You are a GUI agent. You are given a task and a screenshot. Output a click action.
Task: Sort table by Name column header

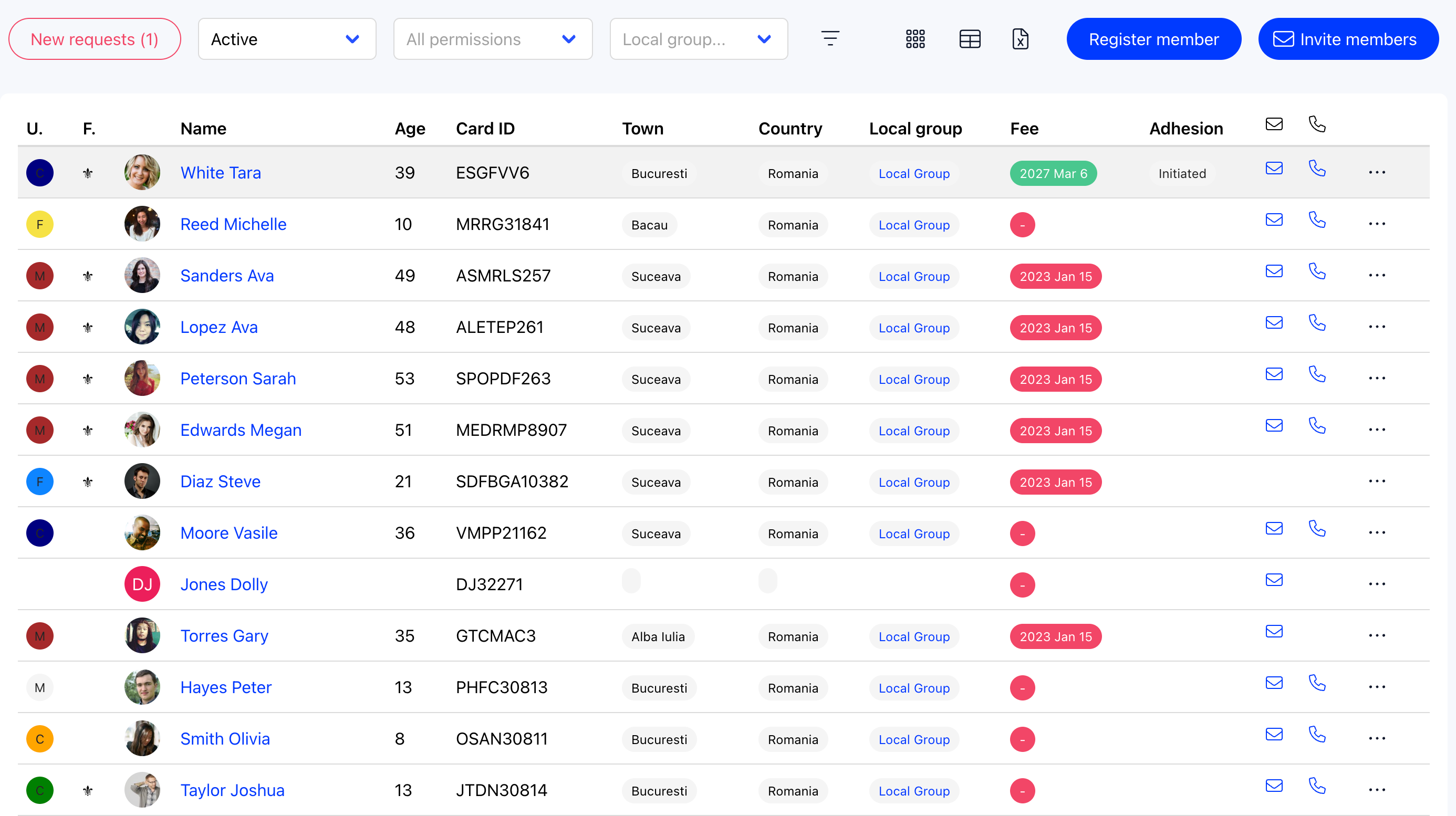(203, 129)
